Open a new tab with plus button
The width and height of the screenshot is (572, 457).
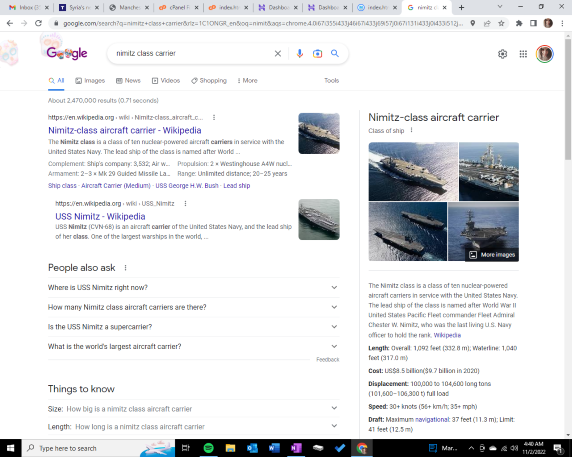(x=461, y=7)
